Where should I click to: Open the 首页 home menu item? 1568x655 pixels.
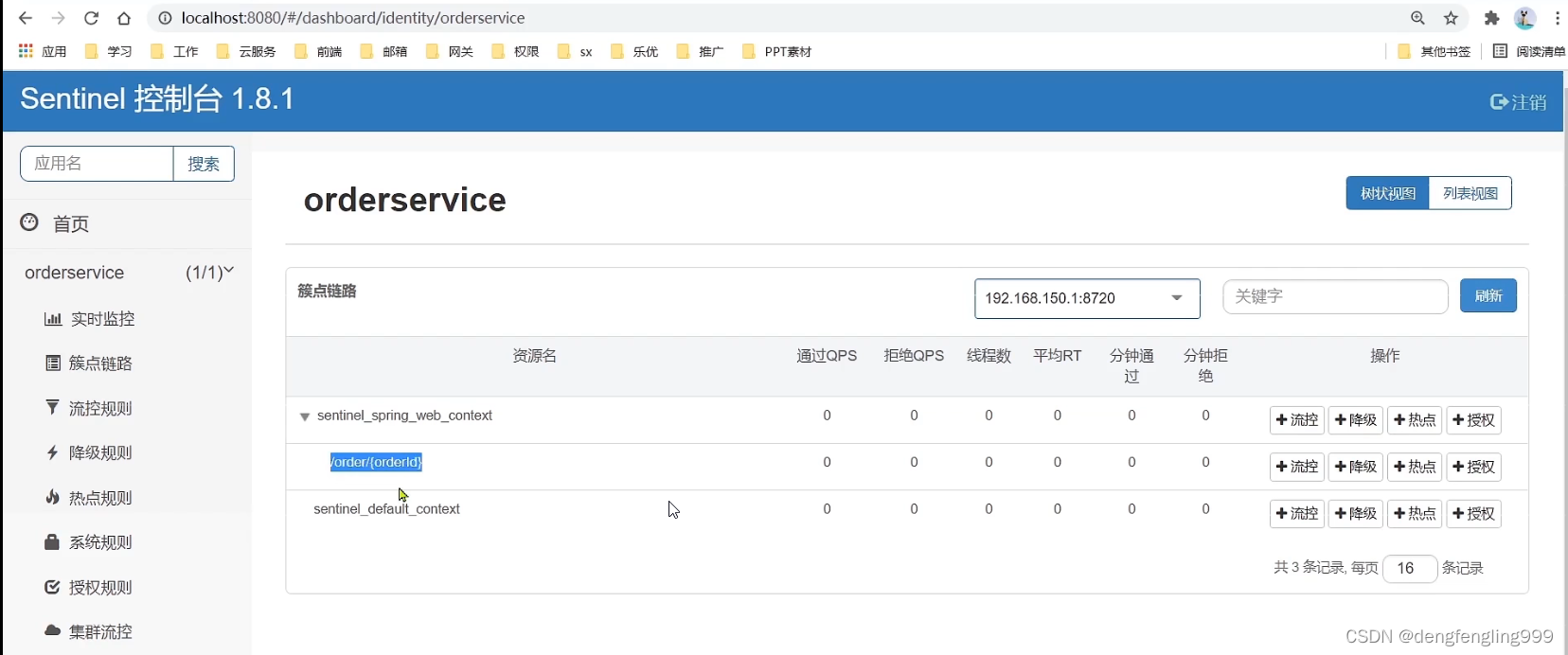(71, 223)
